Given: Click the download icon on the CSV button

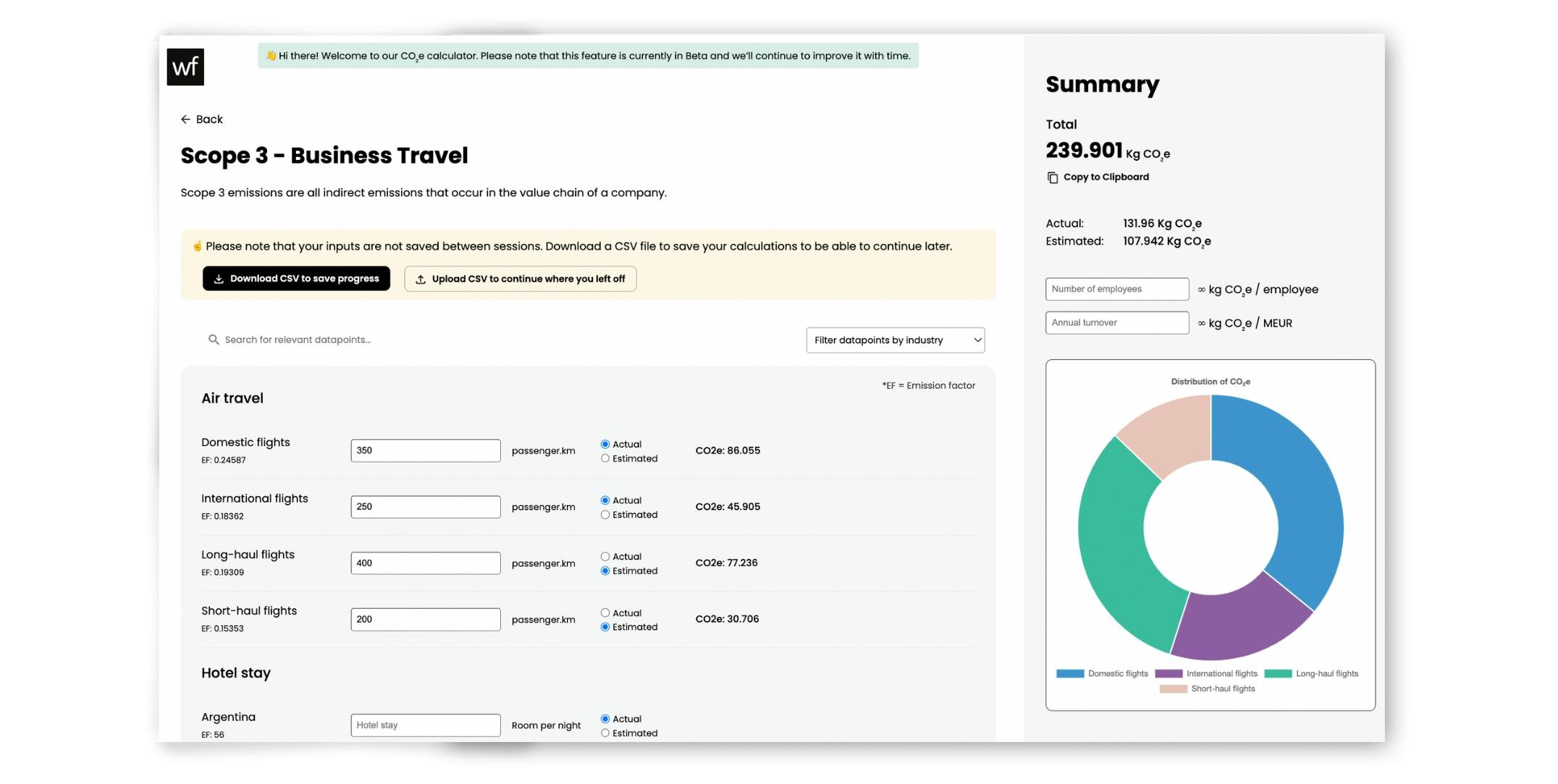Looking at the screenshot, I should coord(219,278).
